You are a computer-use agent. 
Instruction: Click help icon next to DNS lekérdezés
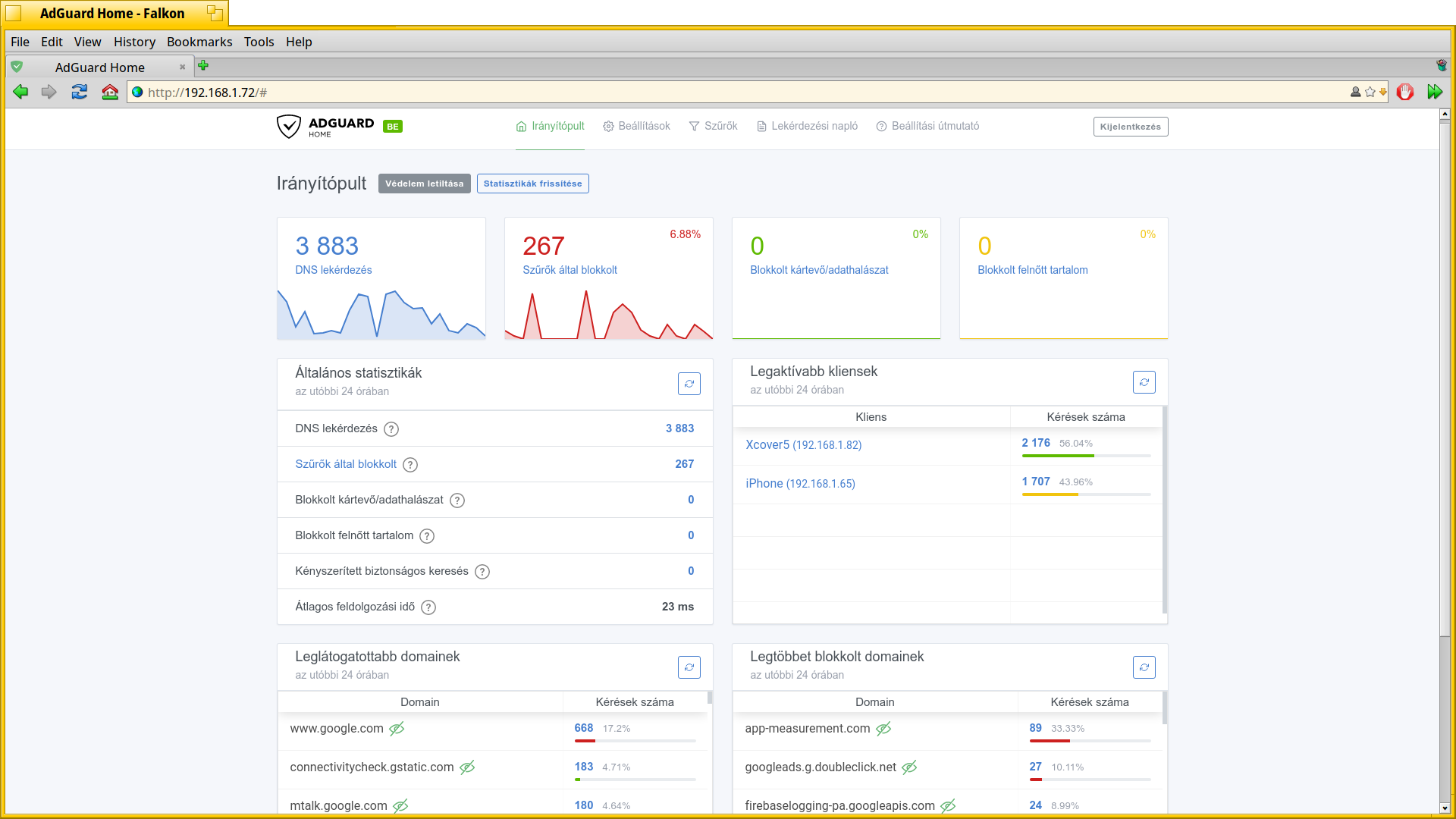tap(391, 429)
